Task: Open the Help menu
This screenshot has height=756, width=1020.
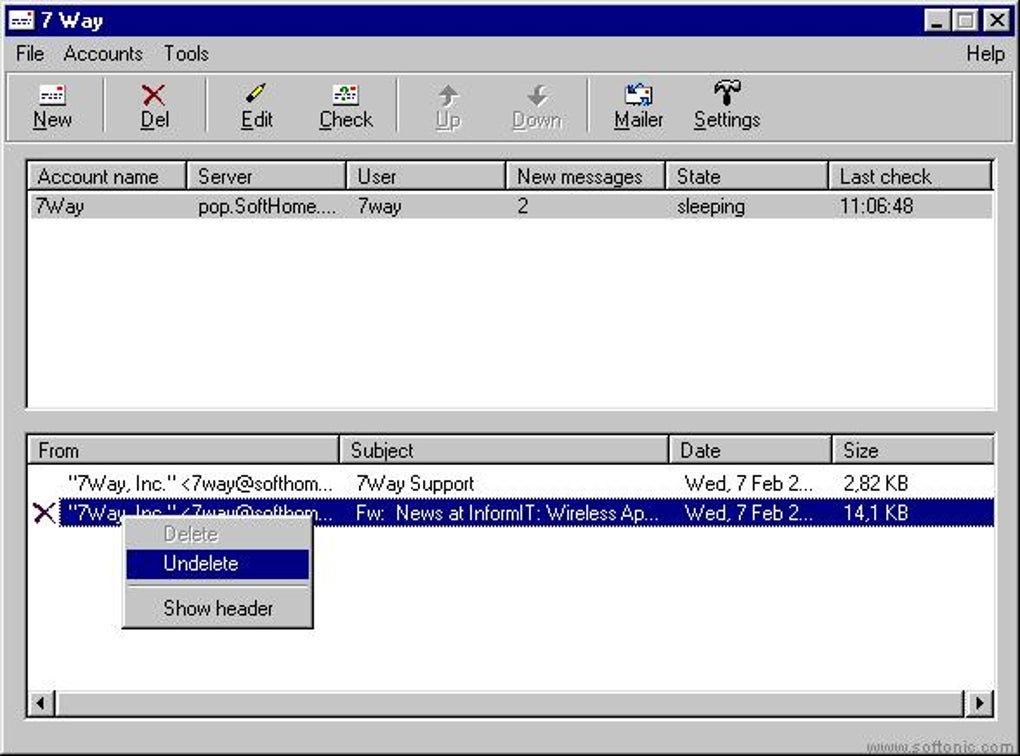Action: point(985,53)
